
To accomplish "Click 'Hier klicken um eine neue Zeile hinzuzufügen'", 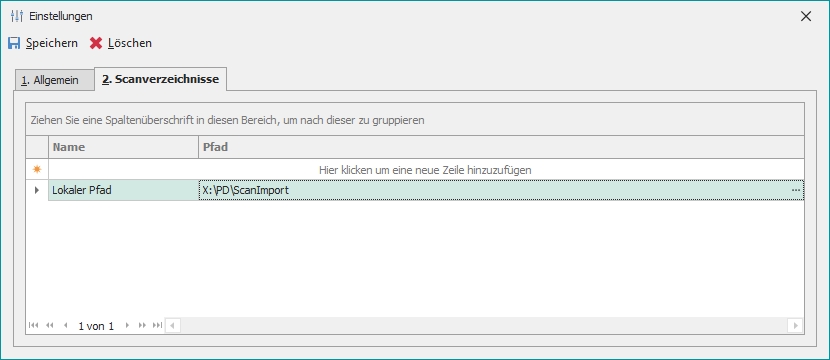I will 425,170.
